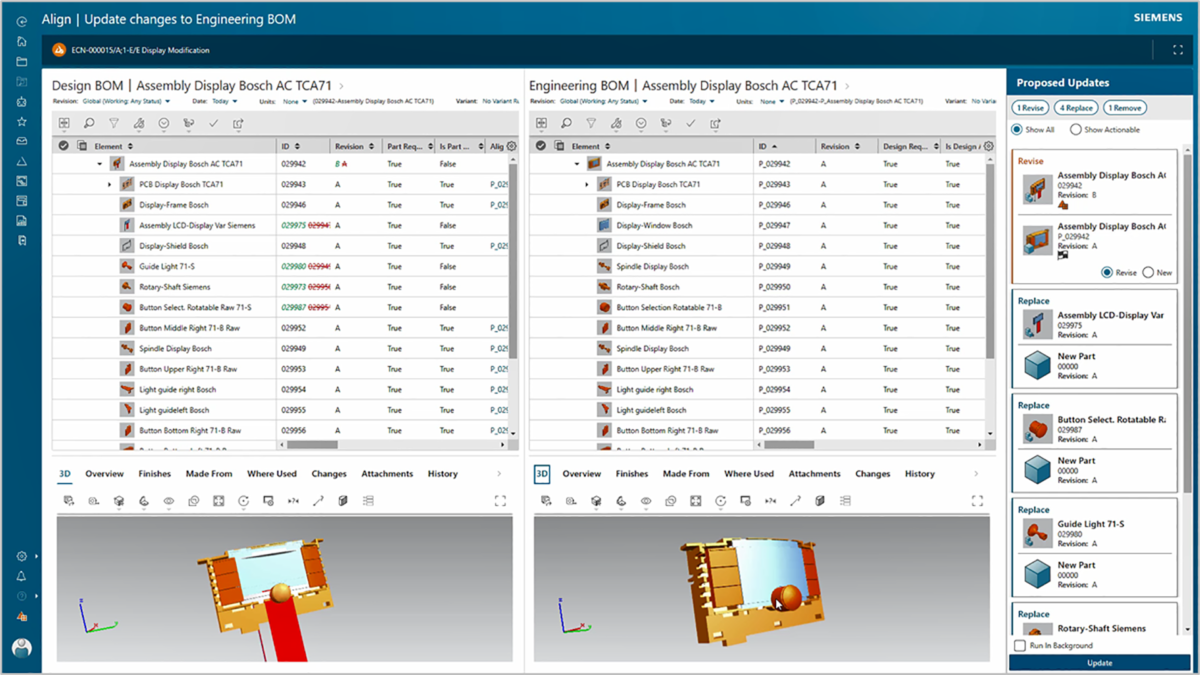This screenshot has height=675, width=1200.
Task: Switch to Finishes tab in Engineering BOM
Action: (632, 474)
